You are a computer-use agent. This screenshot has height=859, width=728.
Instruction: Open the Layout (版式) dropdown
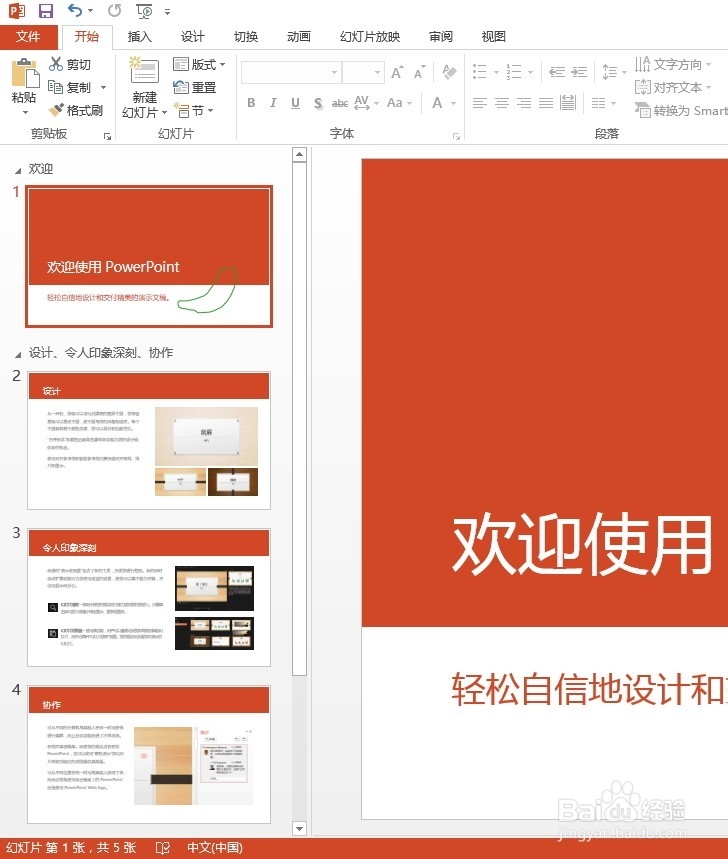pos(199,64)
